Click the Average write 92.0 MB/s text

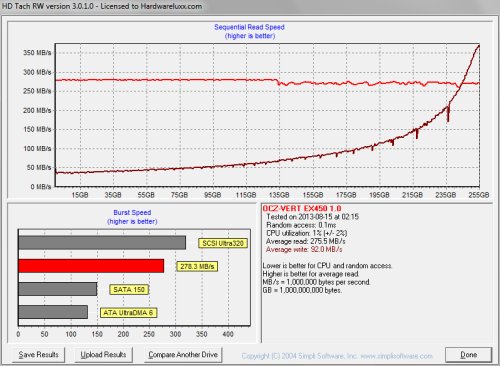click(304, 249)
